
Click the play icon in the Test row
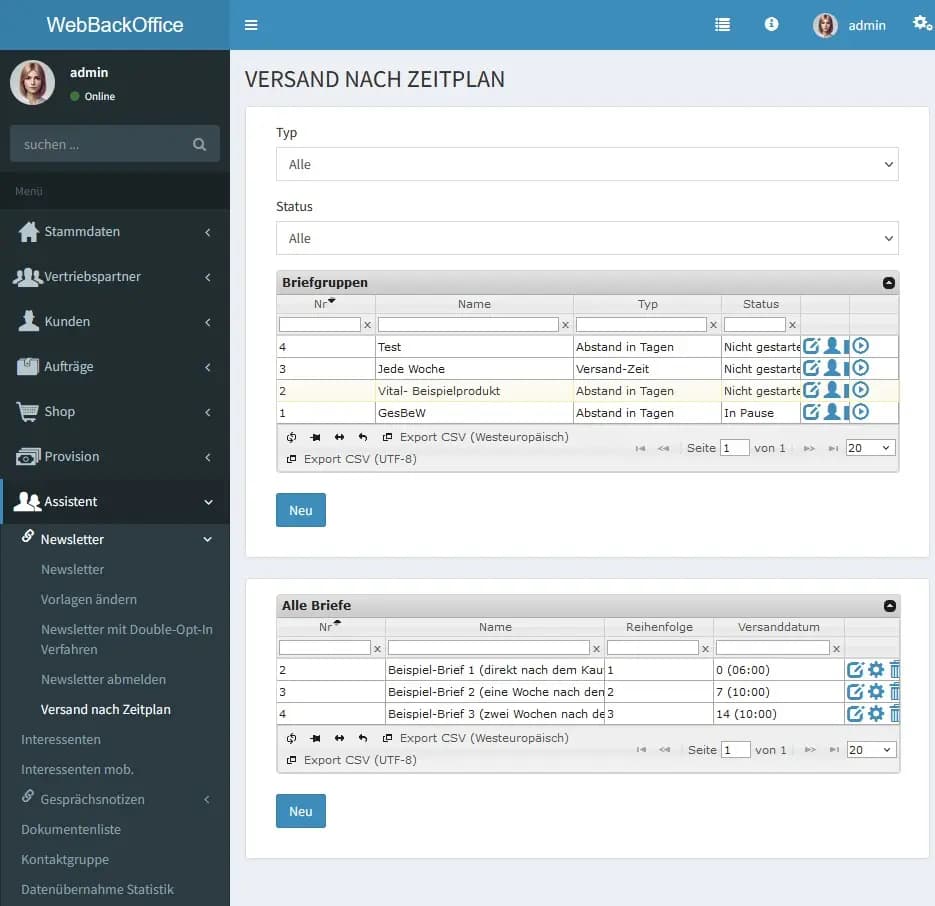860,346
